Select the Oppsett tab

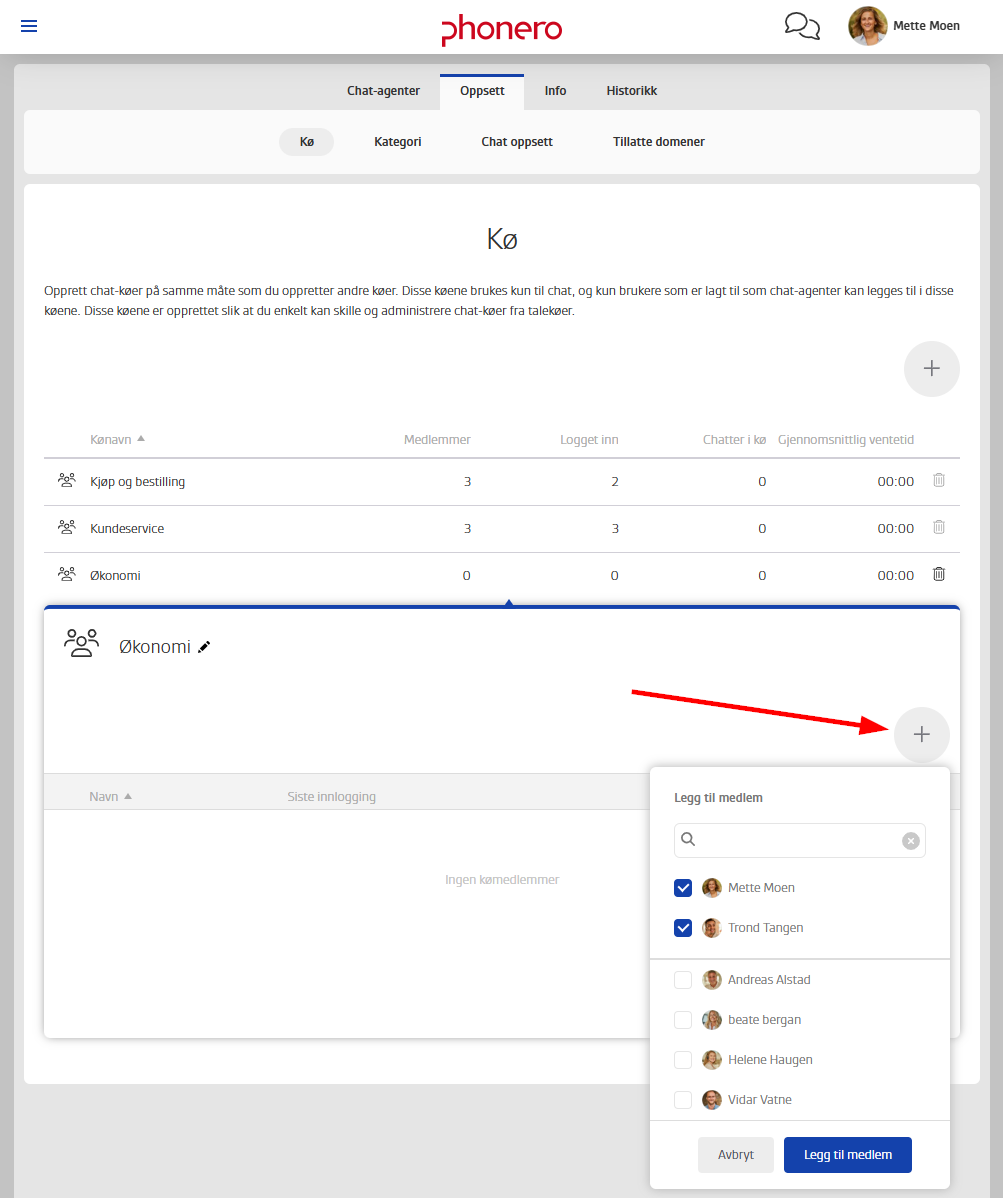(x=482, y=91)
